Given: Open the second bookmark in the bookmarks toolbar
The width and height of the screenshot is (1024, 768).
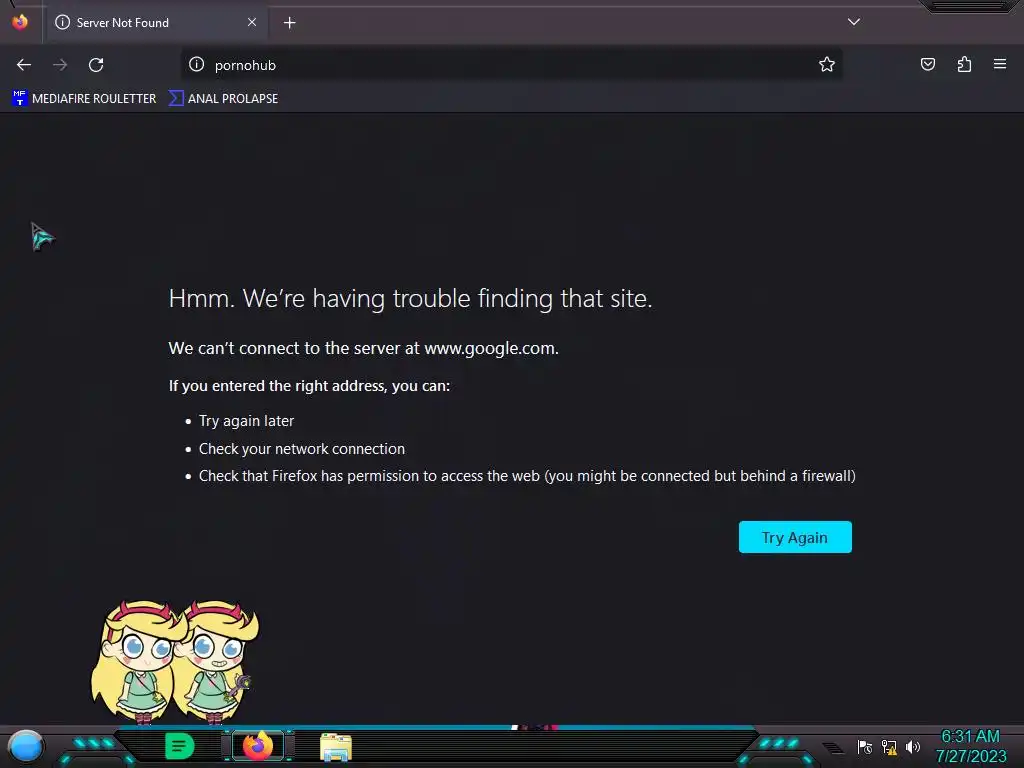Looking at the screenshot, I should pos(223,99).
